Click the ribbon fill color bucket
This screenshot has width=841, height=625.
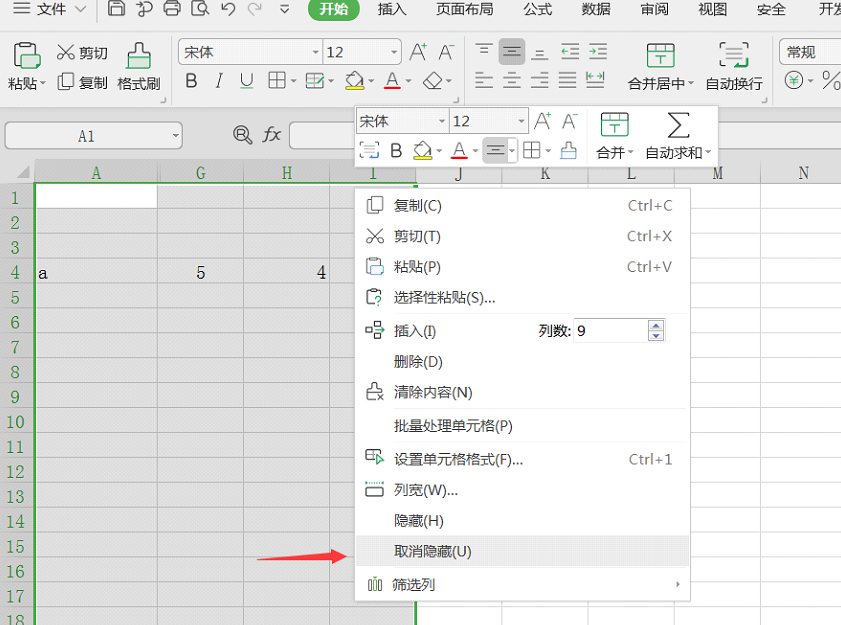tap(355, 80)
